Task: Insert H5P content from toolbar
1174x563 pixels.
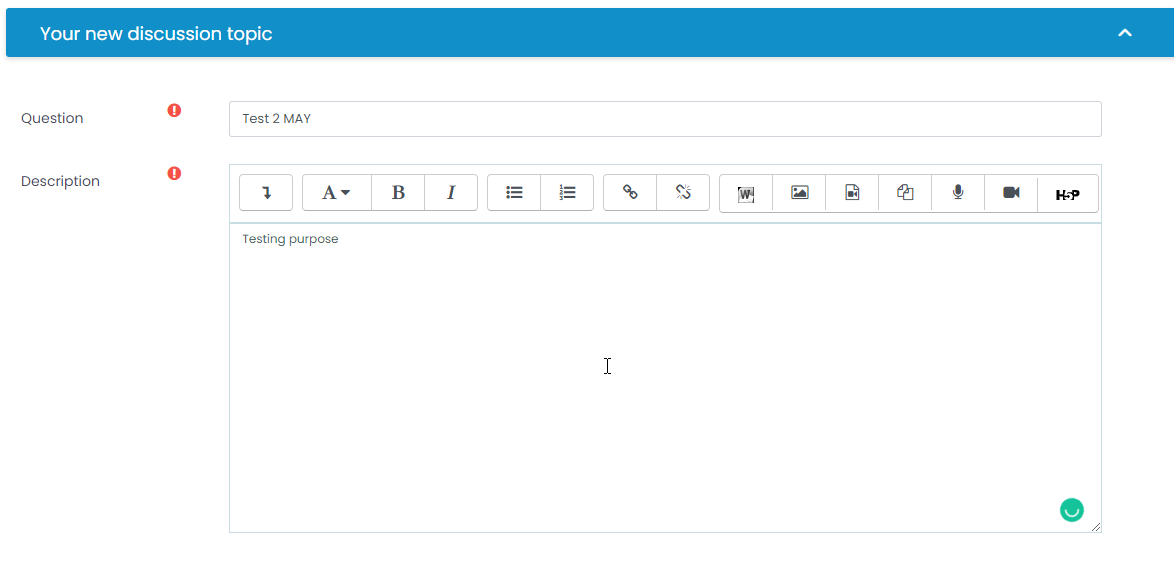Action: [1067, 194]
